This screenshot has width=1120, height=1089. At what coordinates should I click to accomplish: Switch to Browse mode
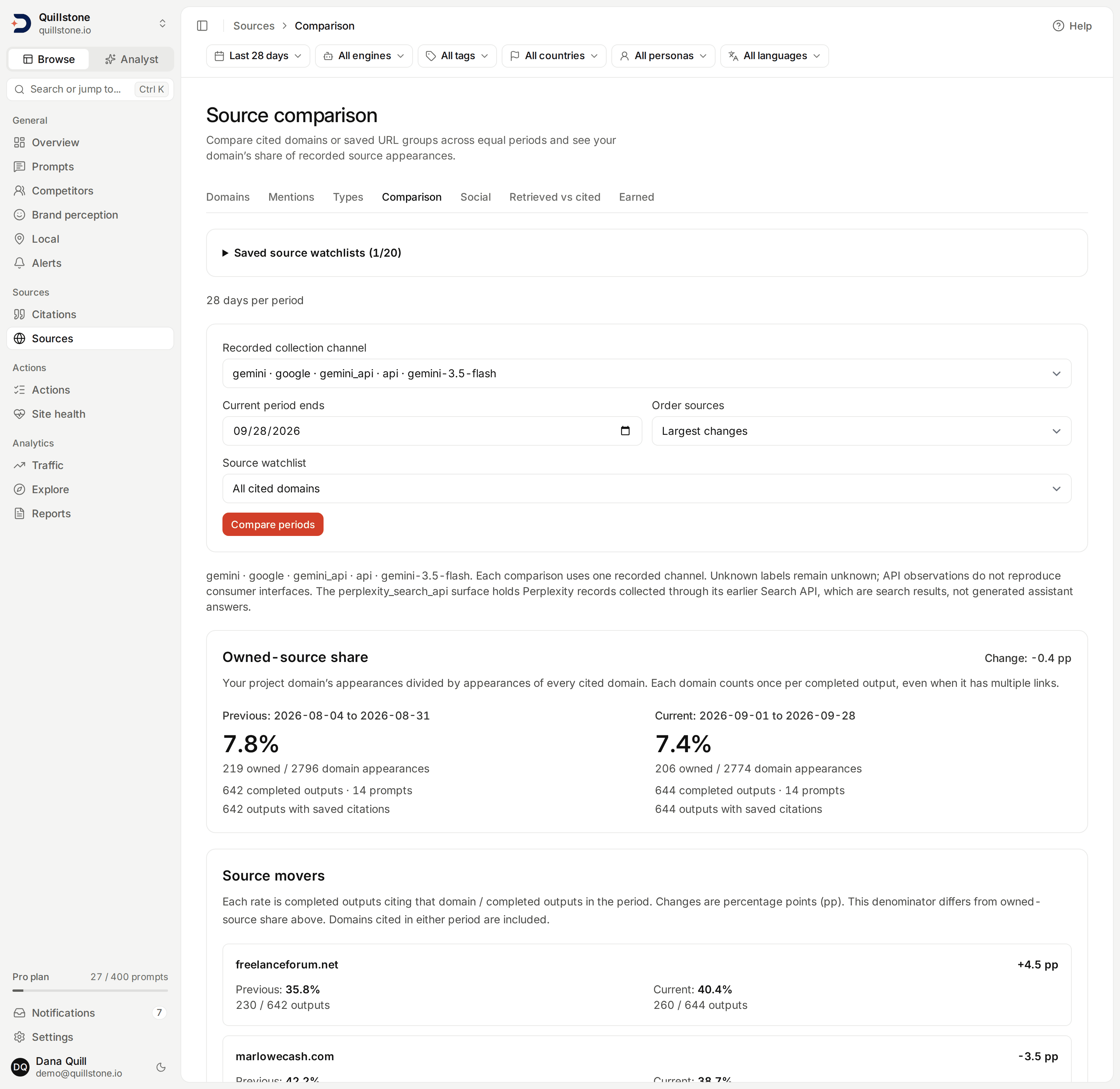(49, 59)
